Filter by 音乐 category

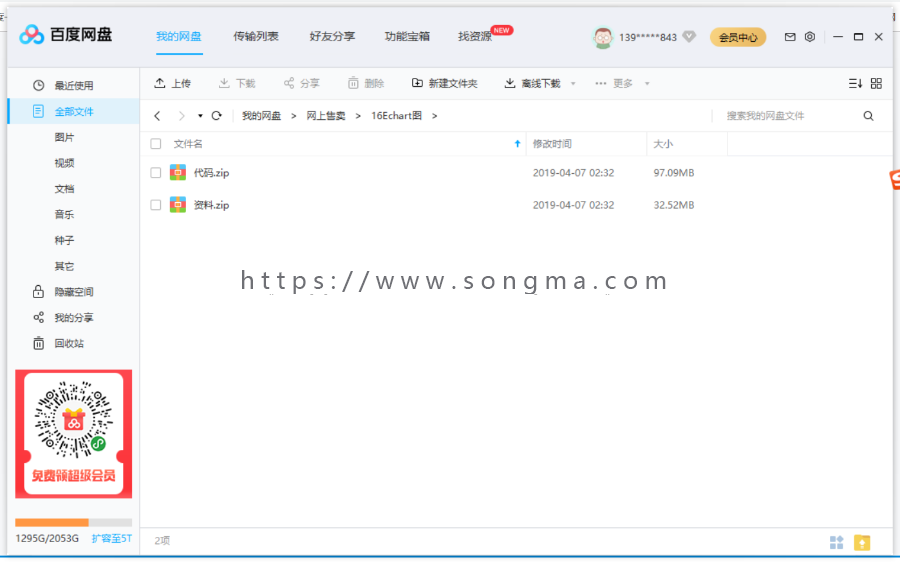tap(64, 215)
